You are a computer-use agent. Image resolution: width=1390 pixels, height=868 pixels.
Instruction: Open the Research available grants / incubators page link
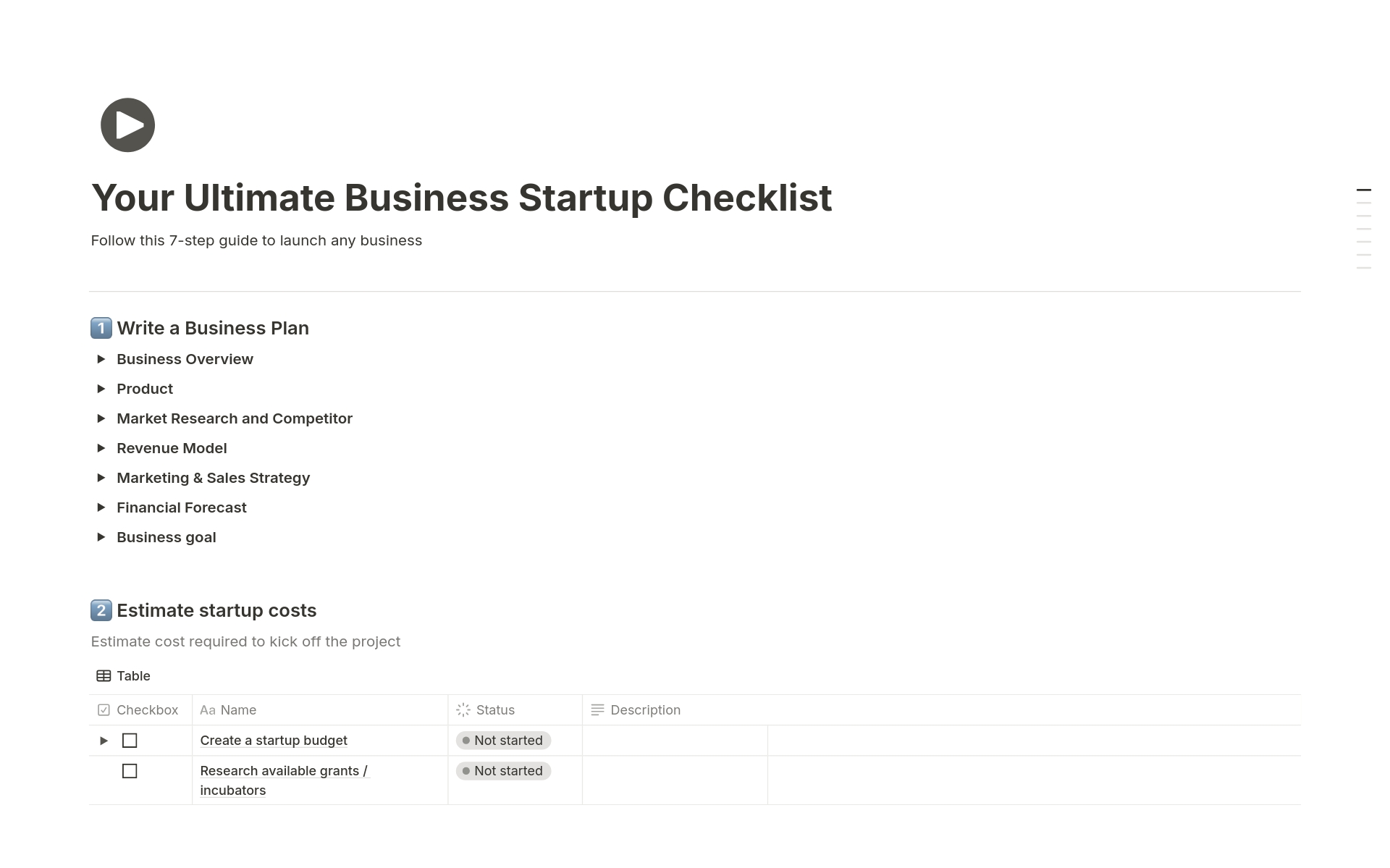point(283,771)
